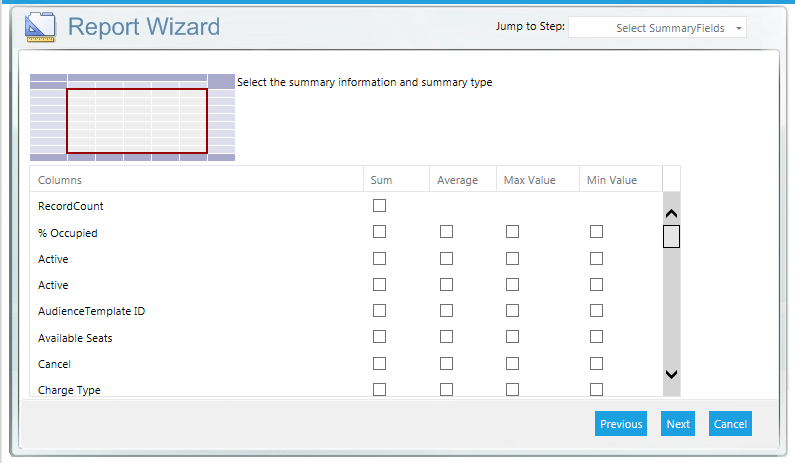This screenshot has height=463, width=795.
Task: Toggle Sum checkbox for Cancel row
Action: (379, 363)
